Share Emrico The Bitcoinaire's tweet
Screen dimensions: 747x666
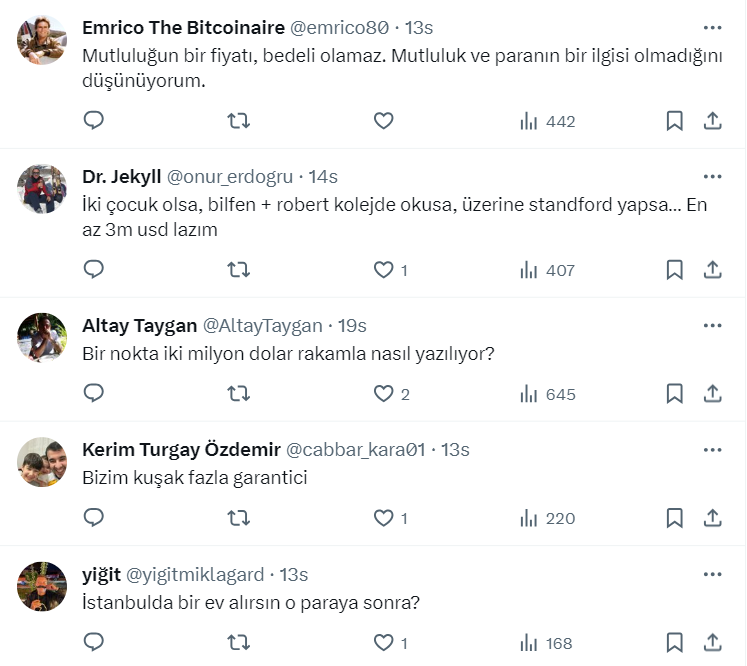713,121
